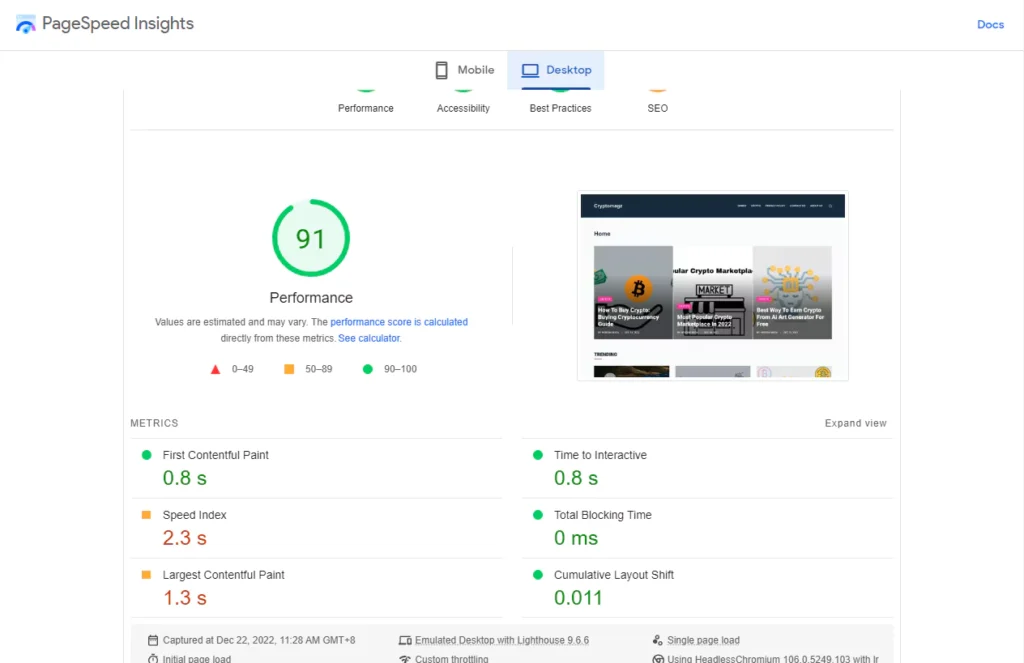Viewport: 1024px width, 663px height.
Task: Click the 91 performance score gauge
Action: tap(311, 238)
